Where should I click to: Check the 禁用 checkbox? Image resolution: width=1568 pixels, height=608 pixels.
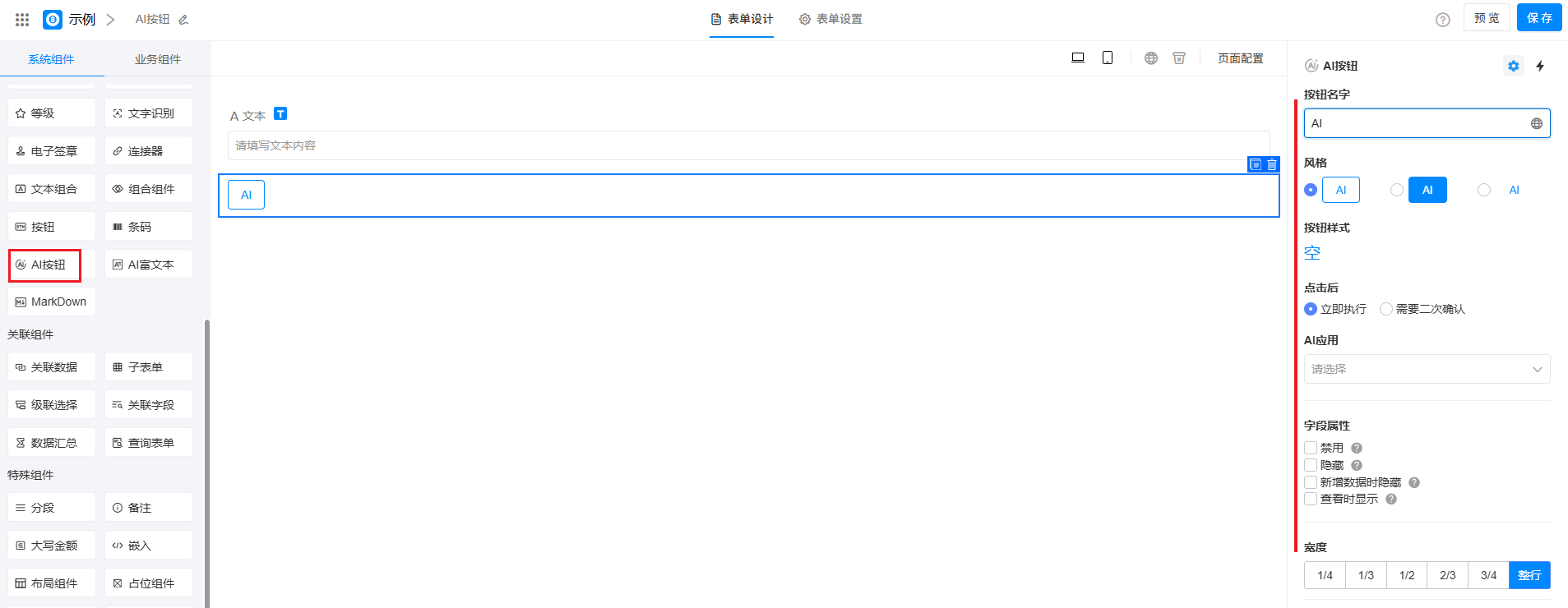(1311, 448)
